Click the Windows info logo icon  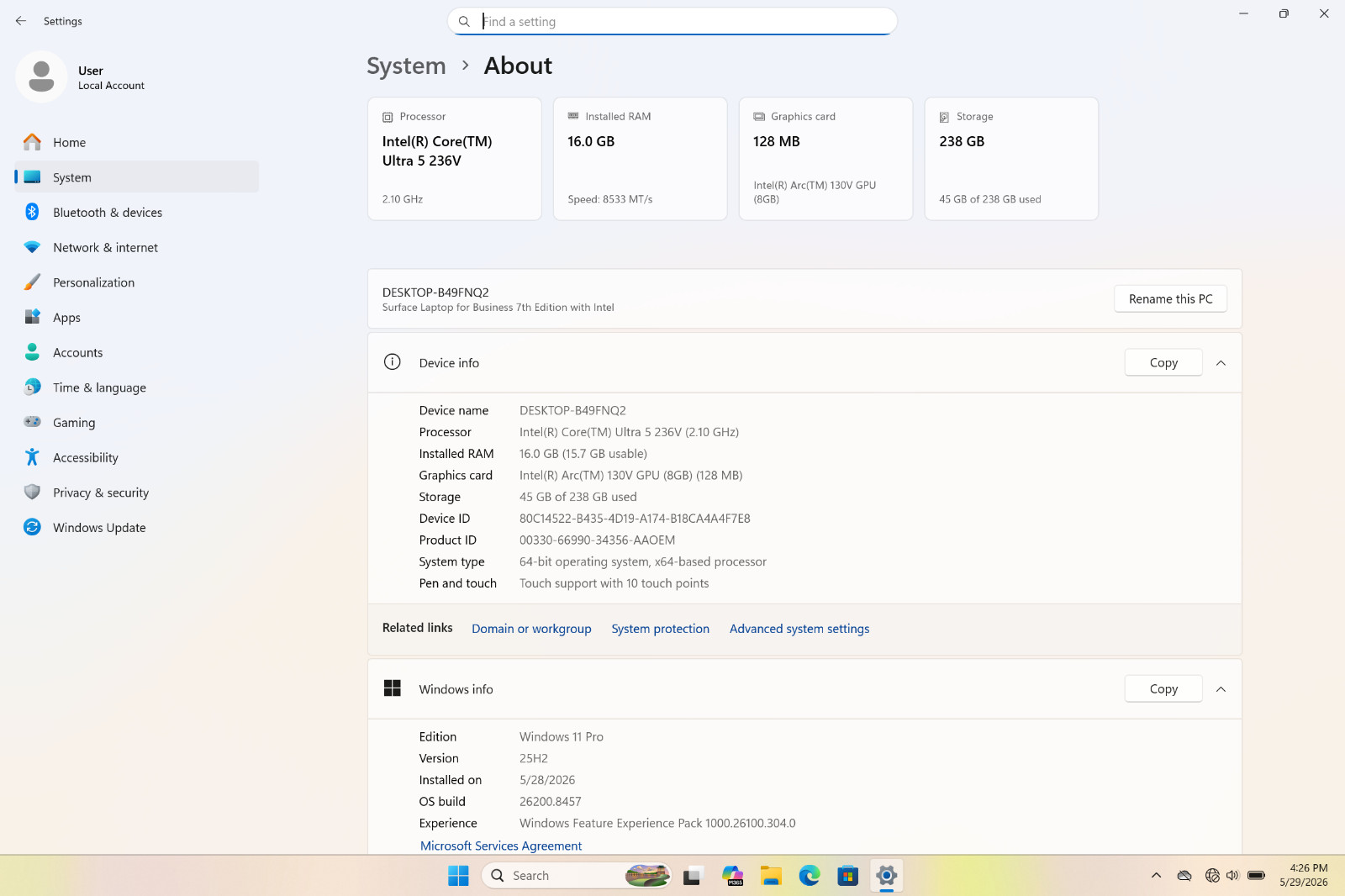click(x=393, y=688)
